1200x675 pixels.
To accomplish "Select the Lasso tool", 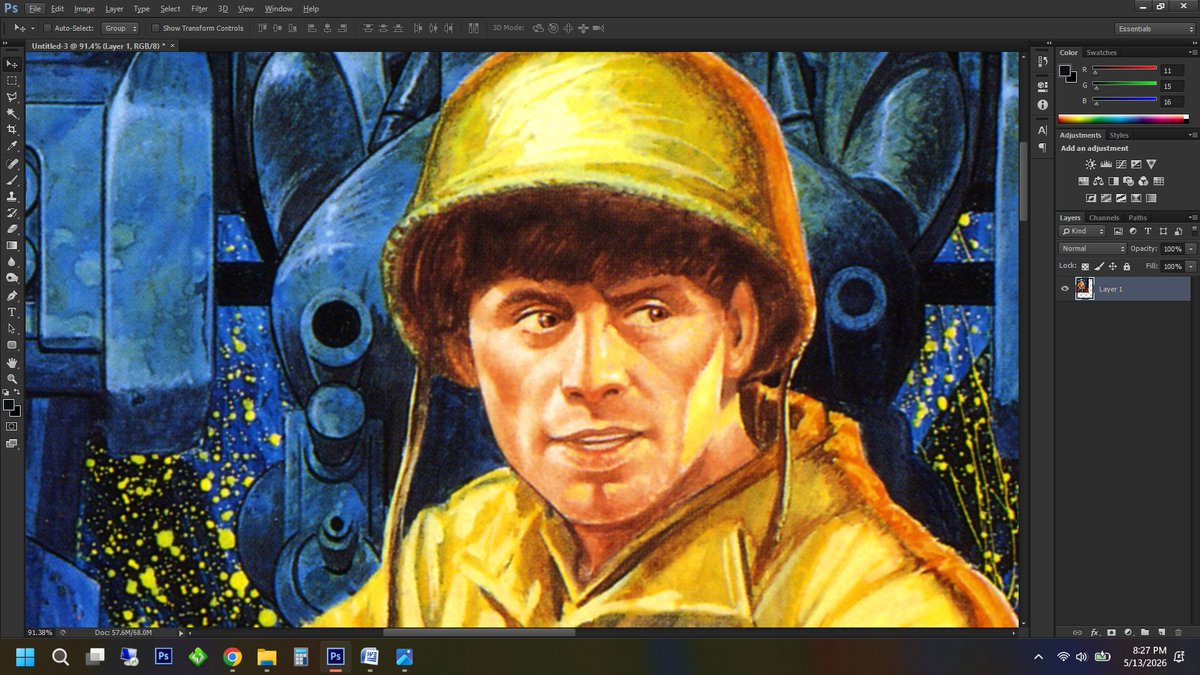I will [x=12, y=97].
